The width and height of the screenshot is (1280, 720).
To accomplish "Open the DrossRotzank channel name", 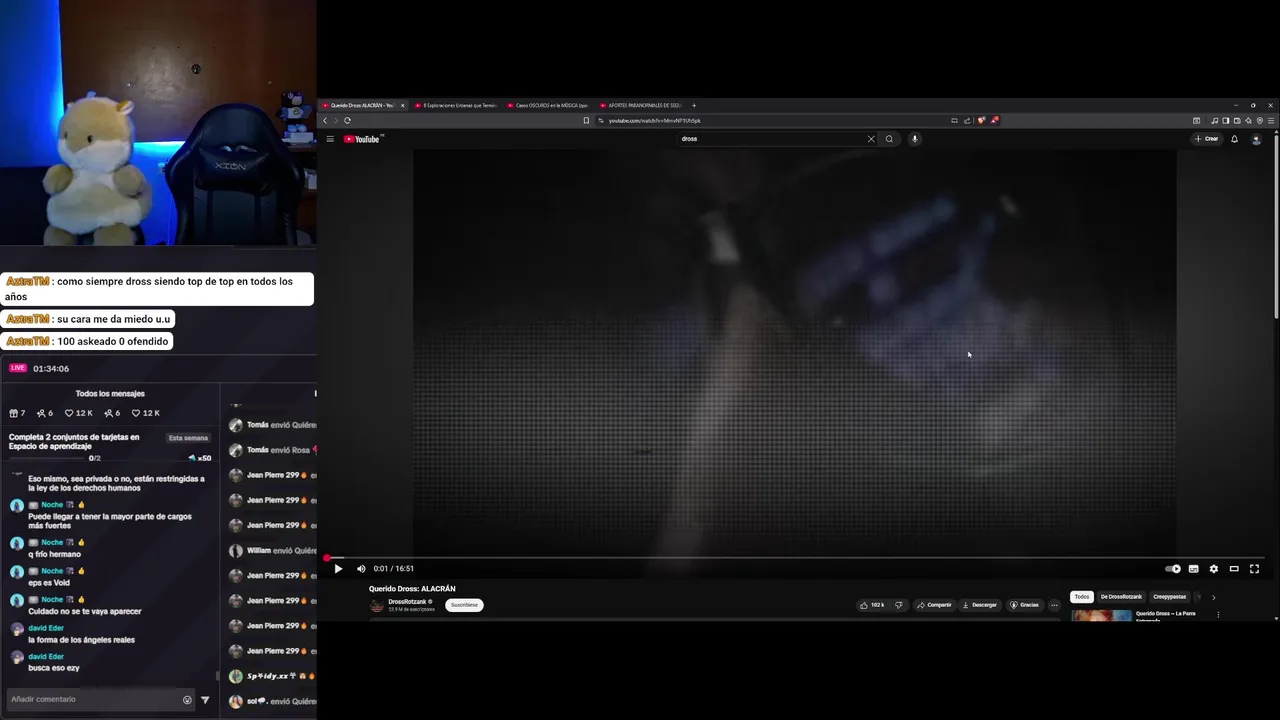I will pos(408,601).
